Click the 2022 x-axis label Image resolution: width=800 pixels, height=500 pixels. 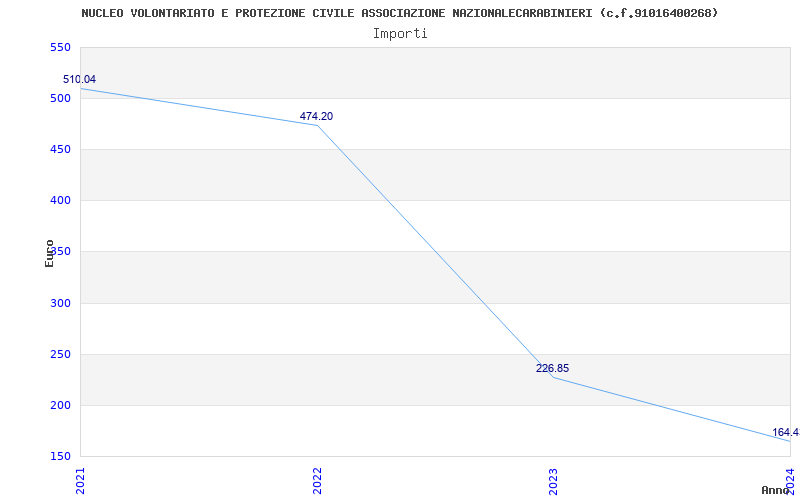coord(317,481)
